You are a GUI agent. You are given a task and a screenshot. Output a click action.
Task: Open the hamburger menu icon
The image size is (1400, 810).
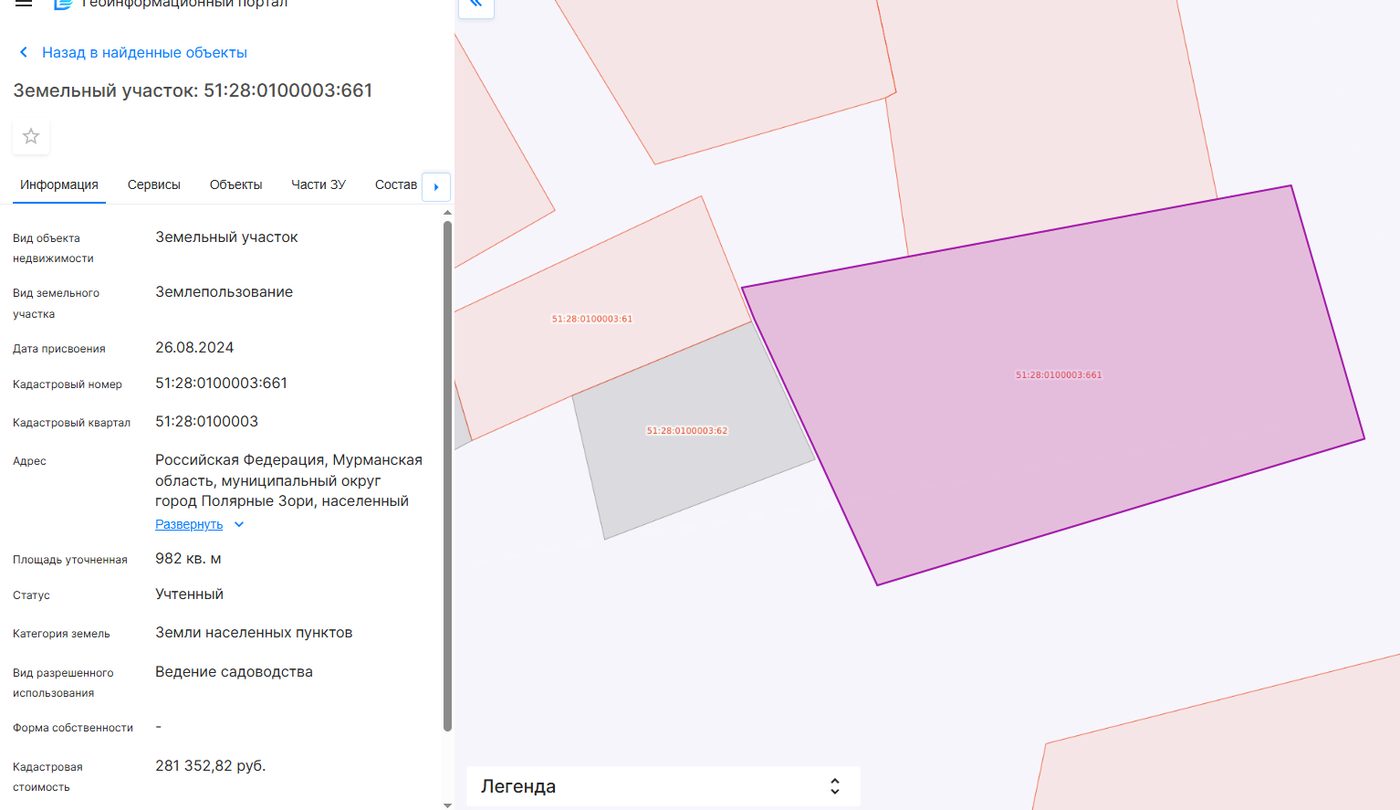coord(23,4)
